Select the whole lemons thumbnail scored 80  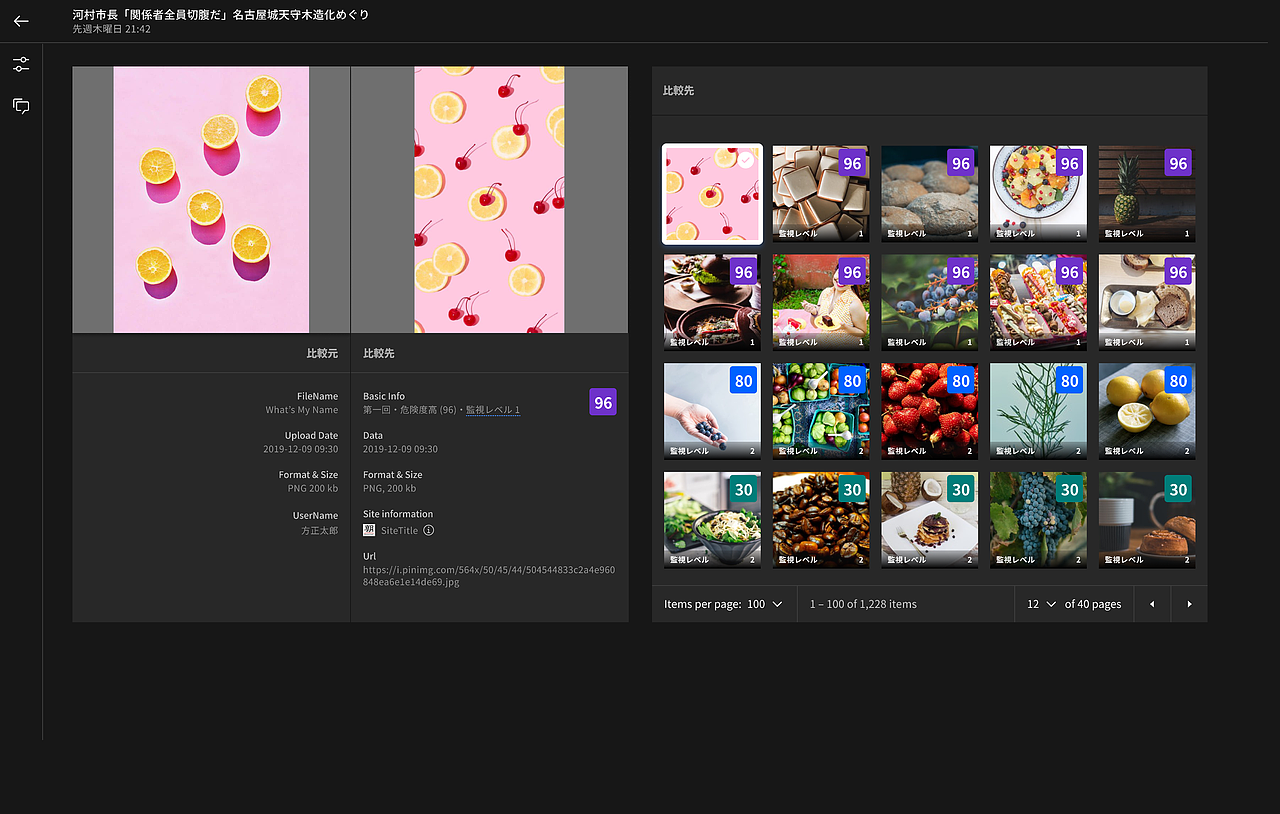tap(1147, 411)
